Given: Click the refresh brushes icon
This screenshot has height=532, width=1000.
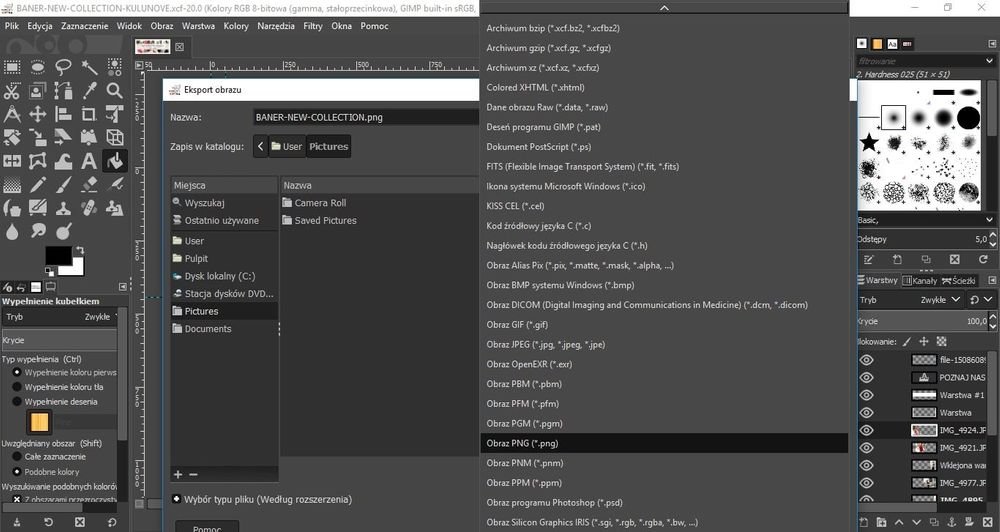Looking at the screenshot, I should [x=983, y=260].
